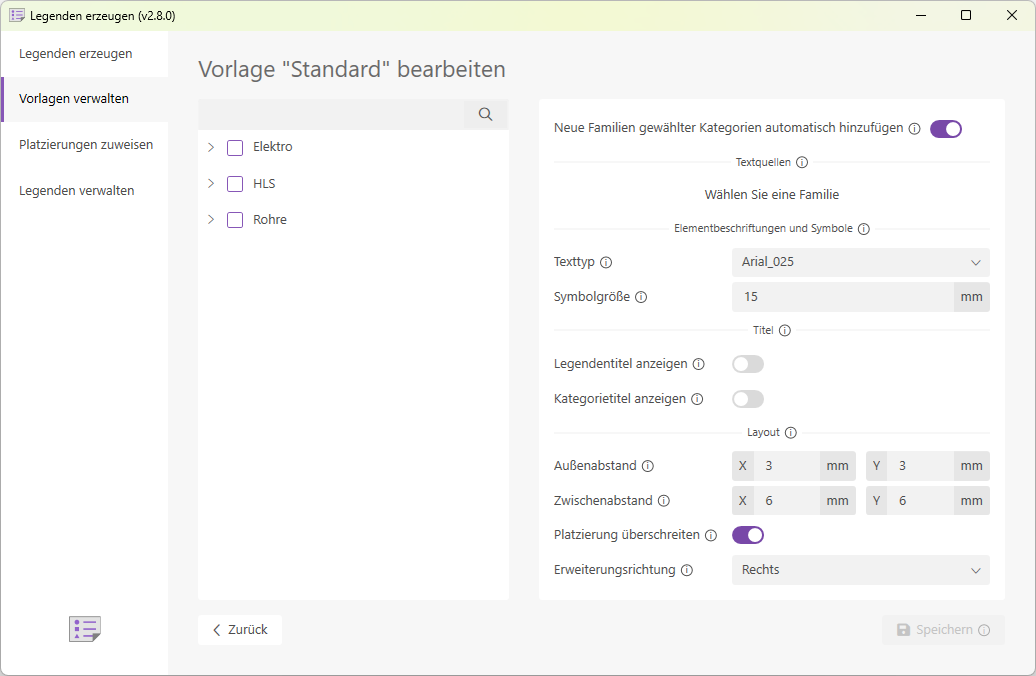Expand the Rohre tree node

coord(210,219)
